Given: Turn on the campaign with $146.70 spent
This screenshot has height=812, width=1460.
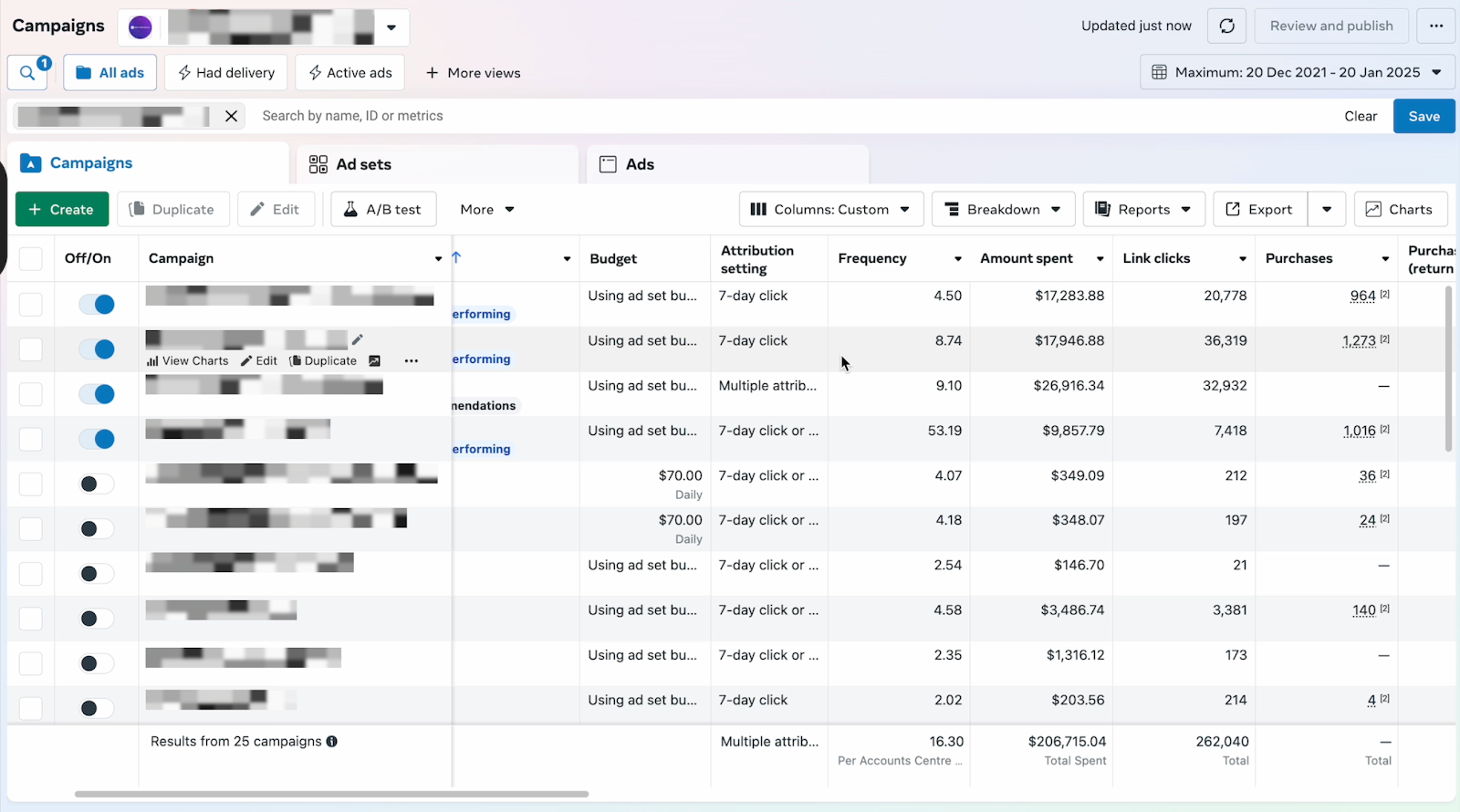Looking at the screenshot, I should (x=97, y=574).
